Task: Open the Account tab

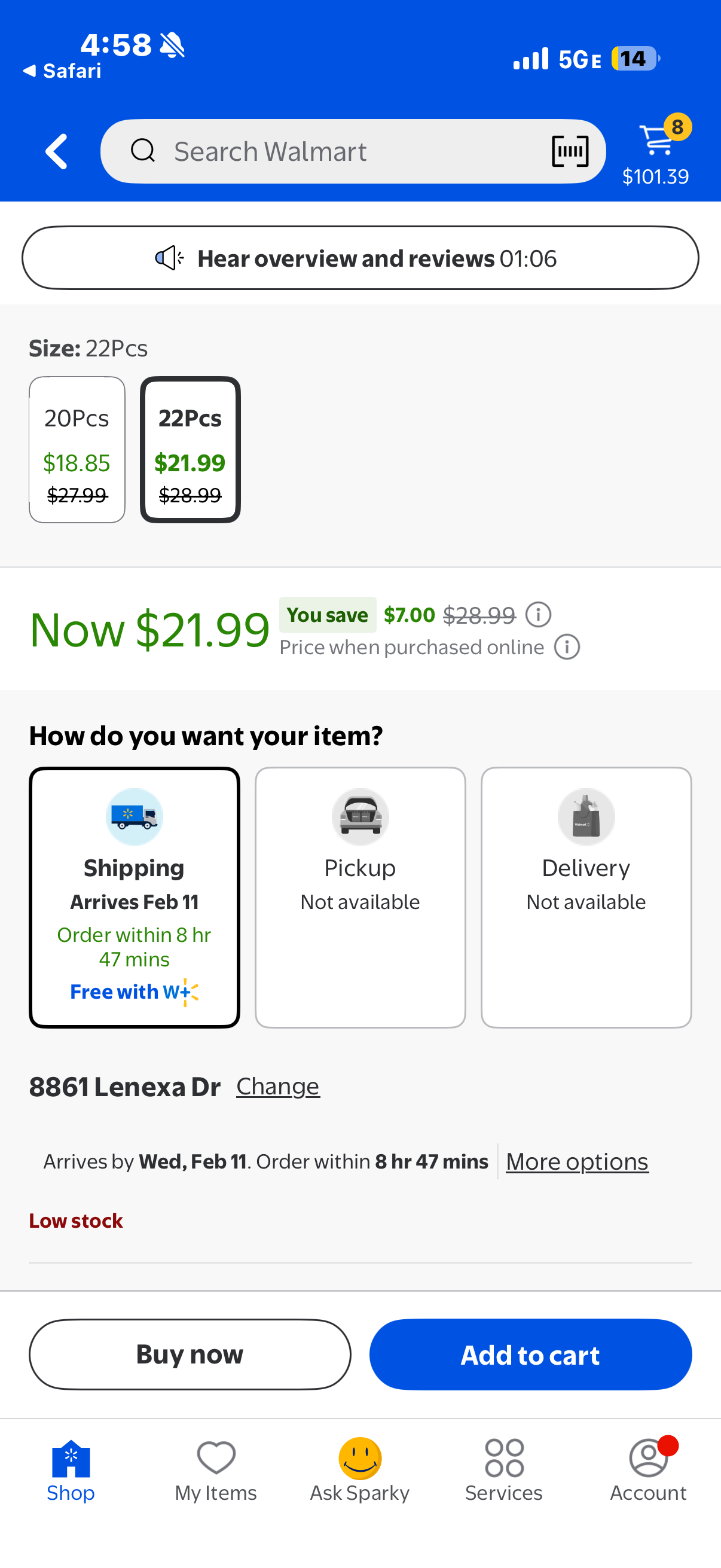Action: (648, 1469)
